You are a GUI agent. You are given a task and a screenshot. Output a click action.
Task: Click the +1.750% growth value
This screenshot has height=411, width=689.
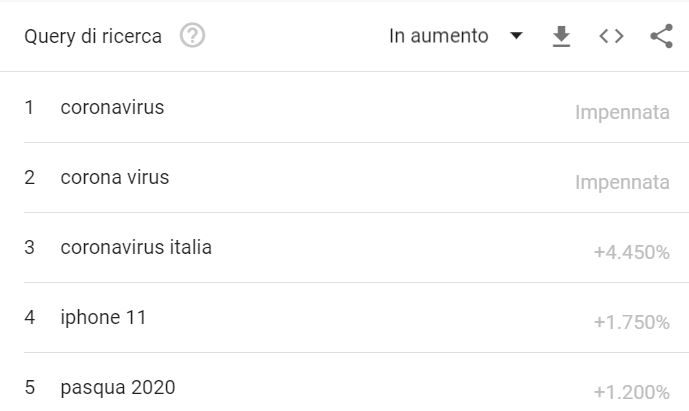point(632,322)
